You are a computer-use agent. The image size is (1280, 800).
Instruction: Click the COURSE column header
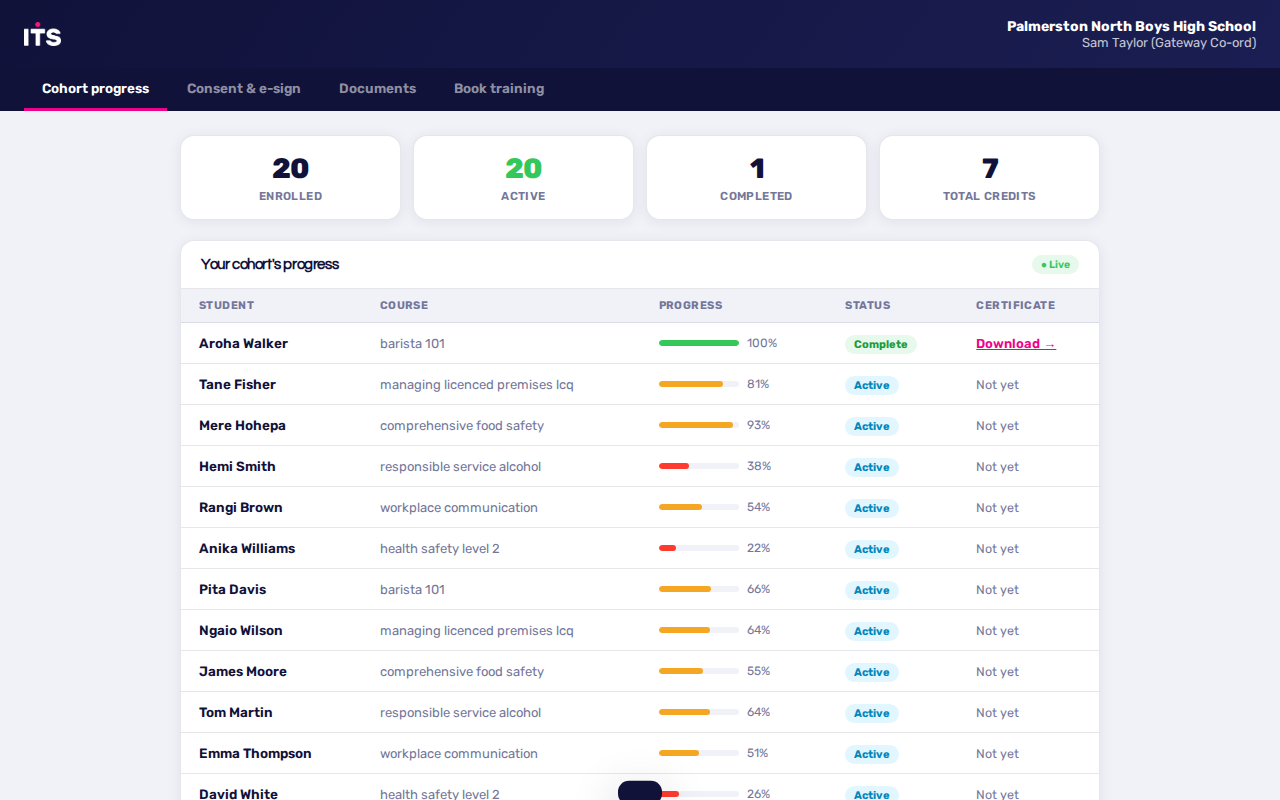pyautogui.click(x=404, y=306)
